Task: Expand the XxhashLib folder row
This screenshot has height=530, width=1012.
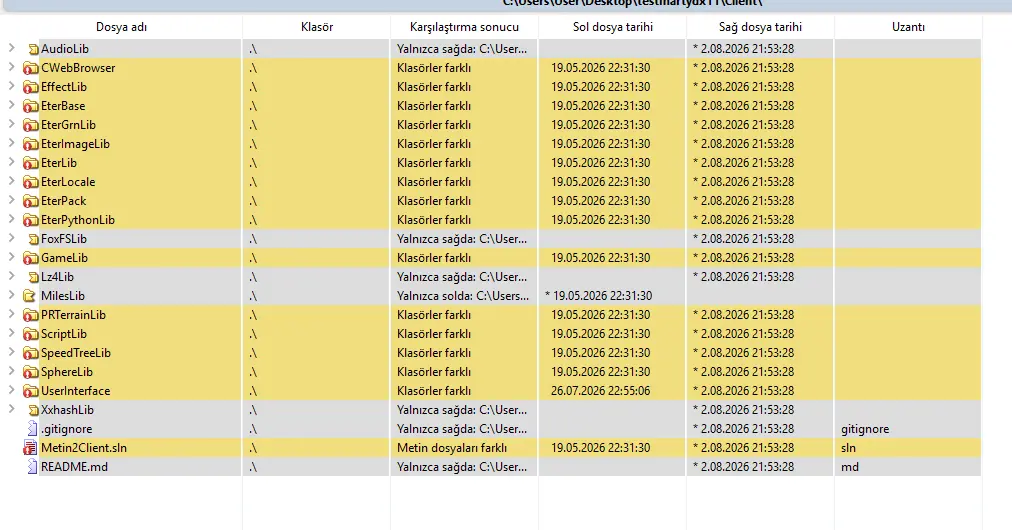Action: pyautogui.click(x=12, y=409)
